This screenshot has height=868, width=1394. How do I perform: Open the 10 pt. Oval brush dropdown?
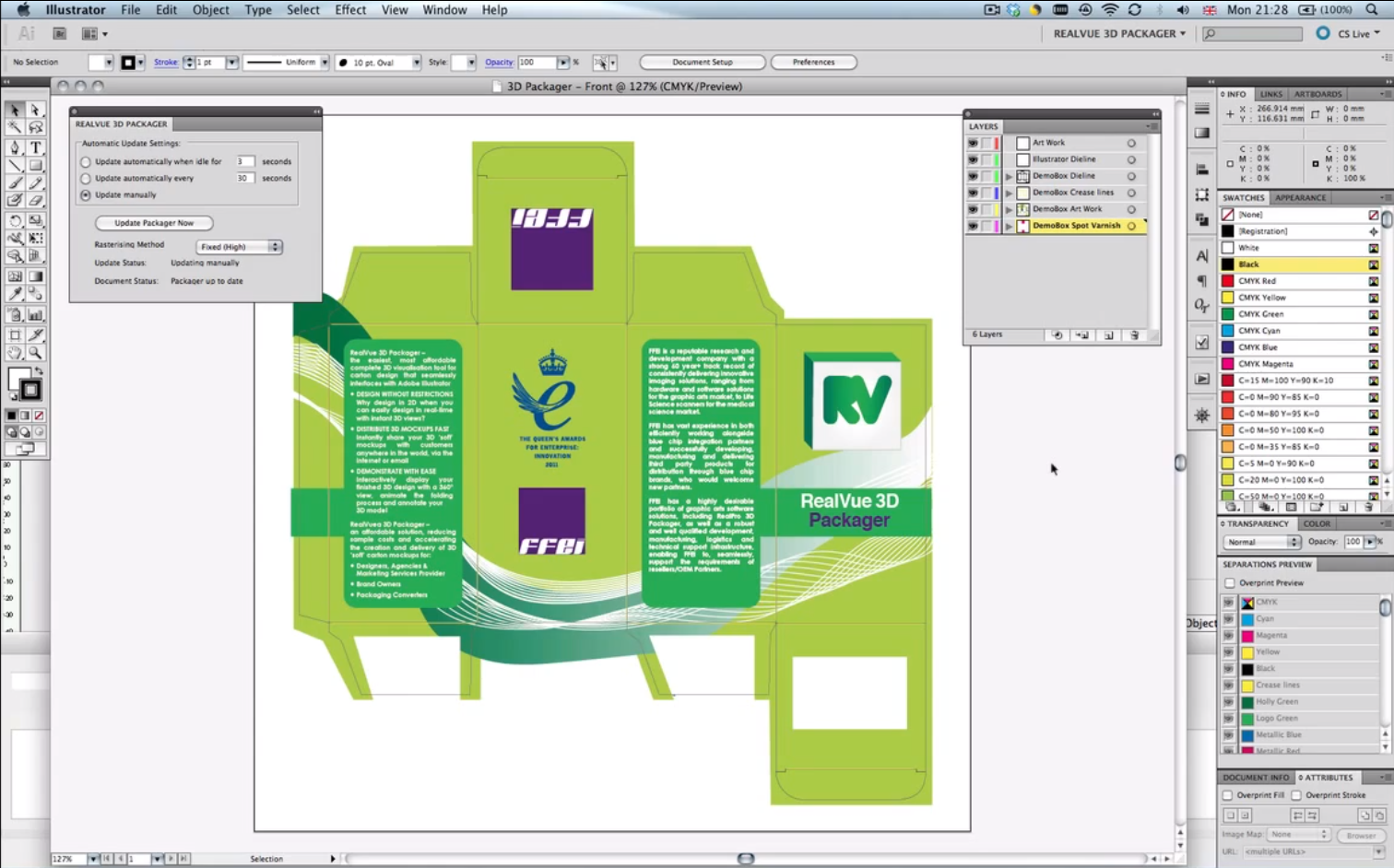[x=417, y=63]
